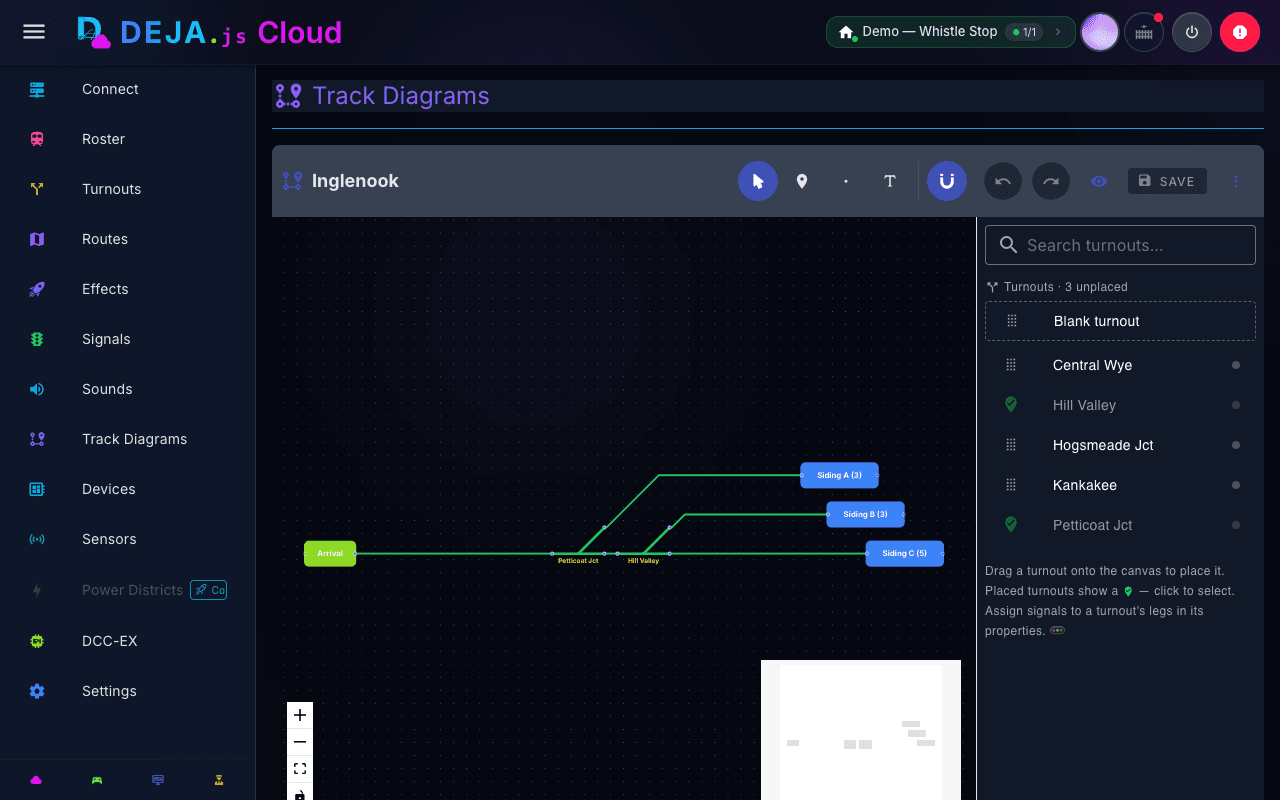Open Connect in the sidebar
The height and width of the screenshot is (800, 1280).
128,89
